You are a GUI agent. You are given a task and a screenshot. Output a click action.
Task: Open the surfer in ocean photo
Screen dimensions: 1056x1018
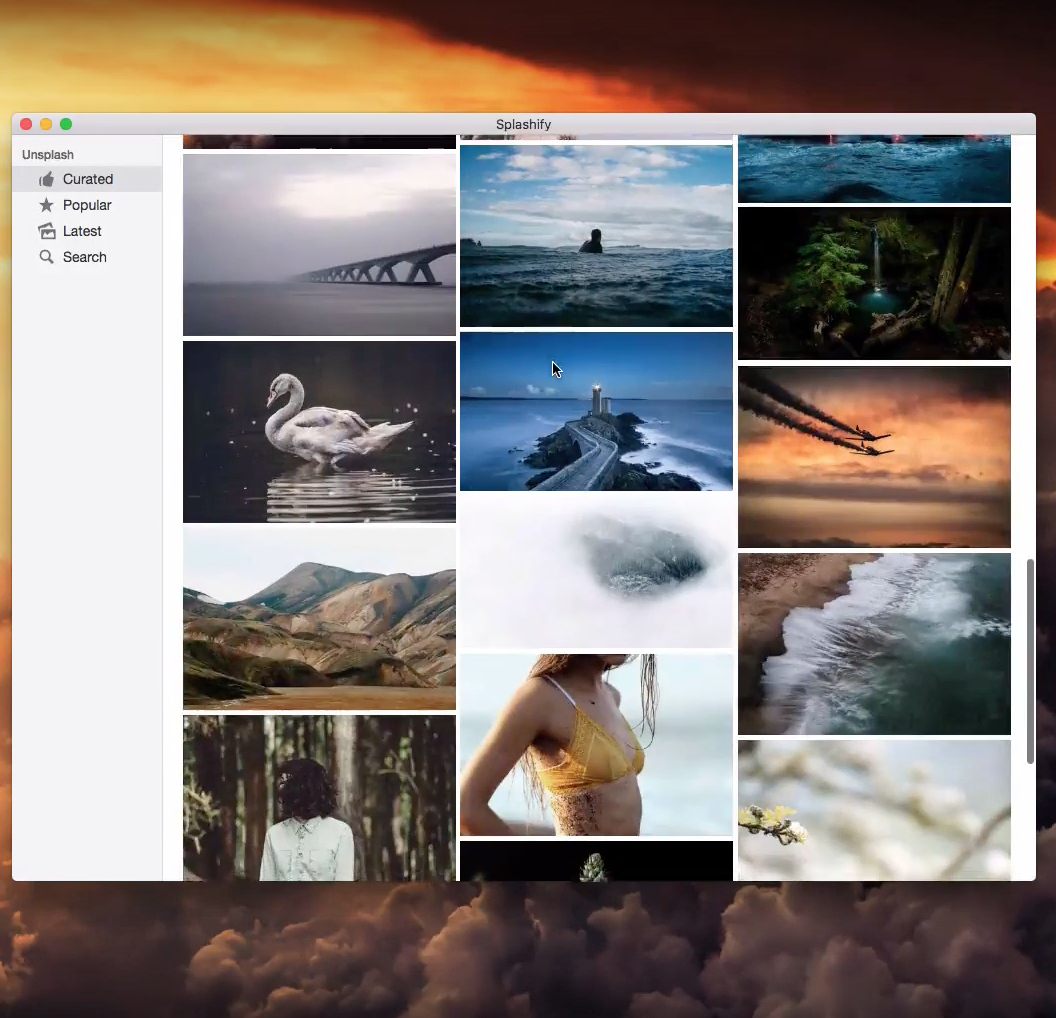point(596,236)
